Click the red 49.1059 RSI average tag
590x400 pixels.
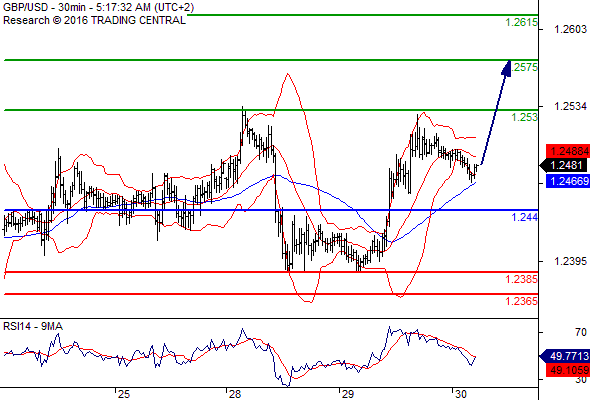567,370
